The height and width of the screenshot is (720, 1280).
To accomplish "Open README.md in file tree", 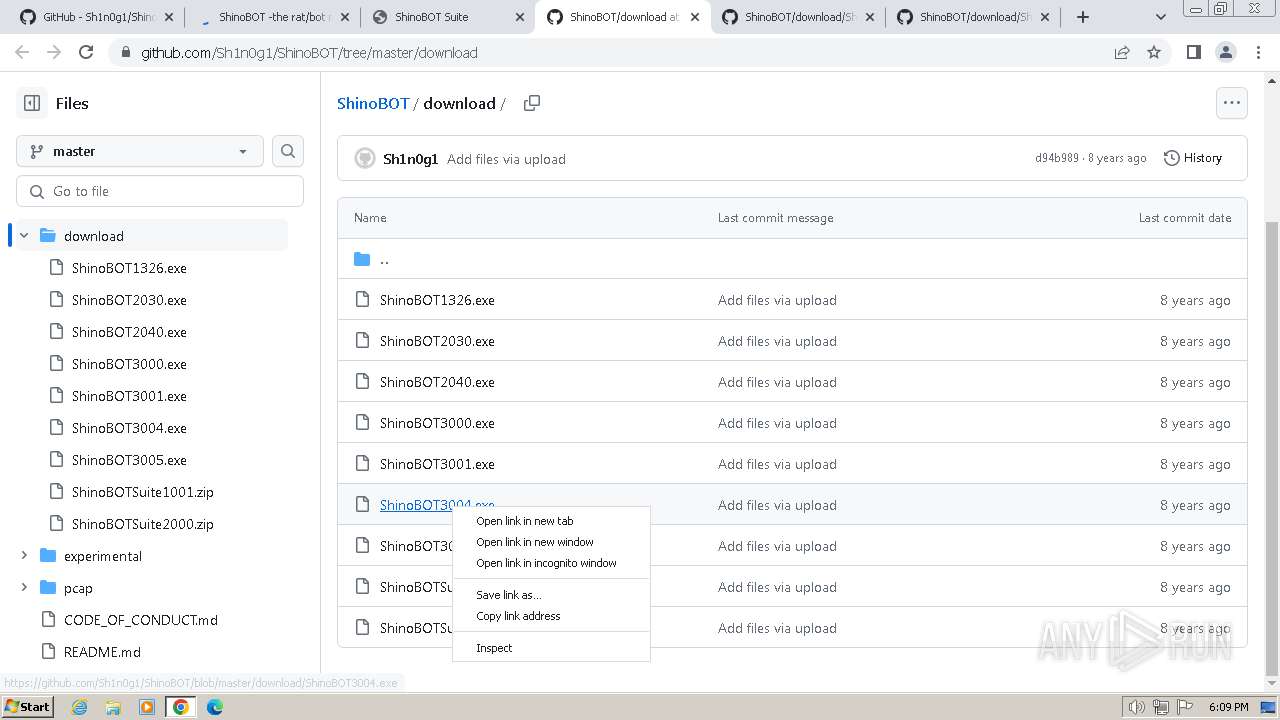I will pos(102,652).
